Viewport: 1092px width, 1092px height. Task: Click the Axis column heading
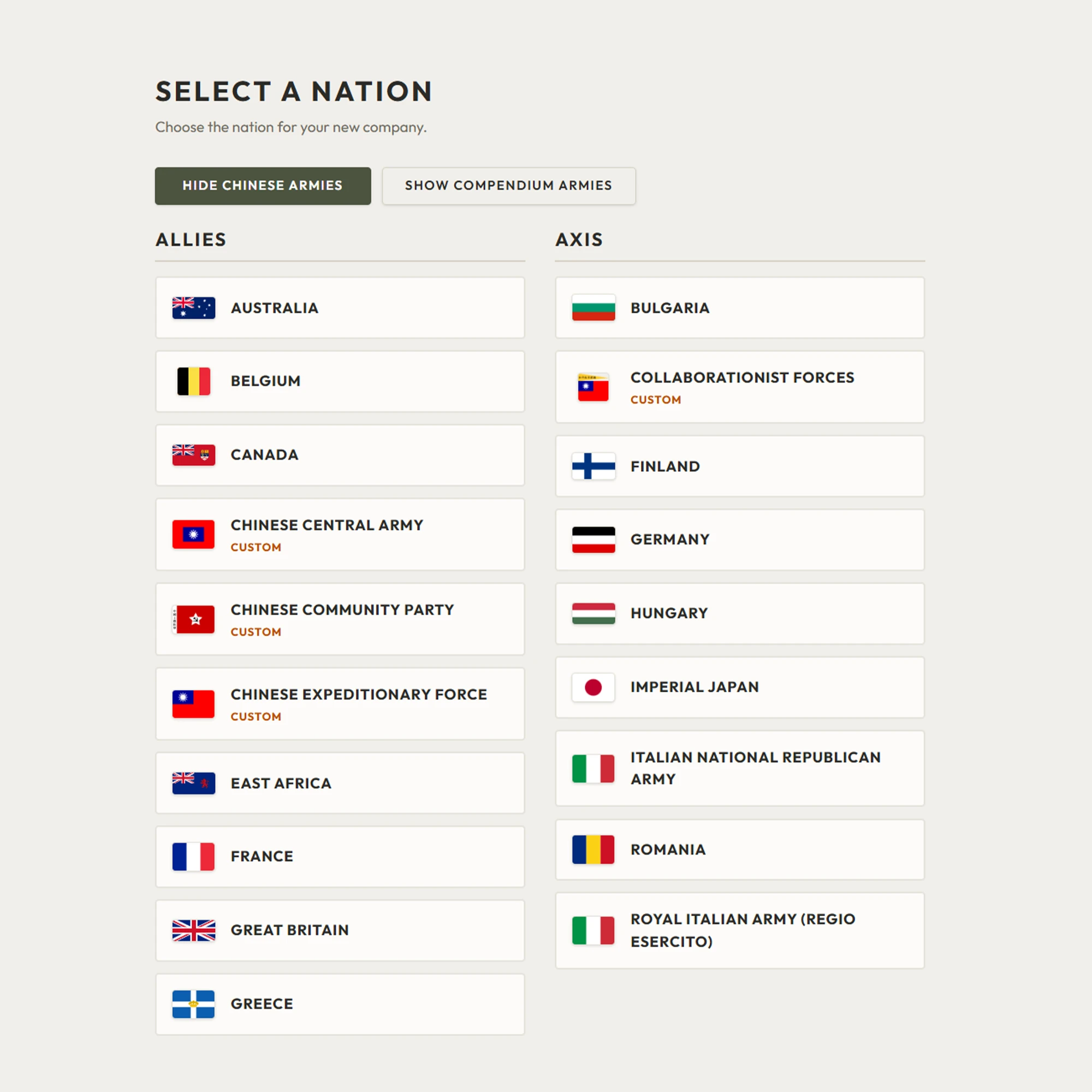tap(579, 240)
